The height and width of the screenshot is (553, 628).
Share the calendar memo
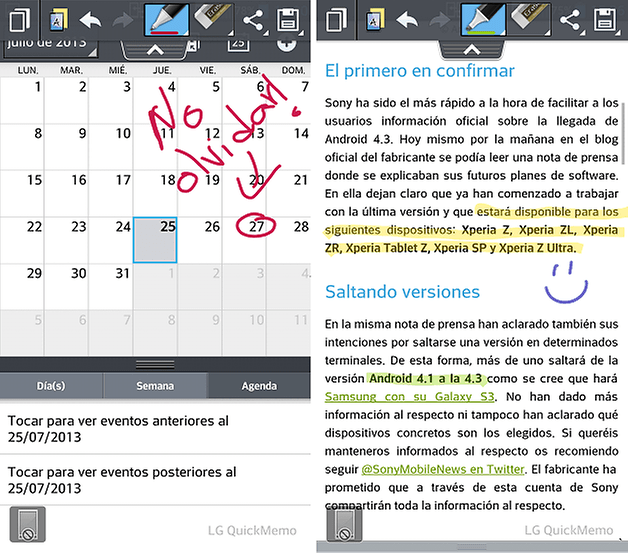(254, 20)
